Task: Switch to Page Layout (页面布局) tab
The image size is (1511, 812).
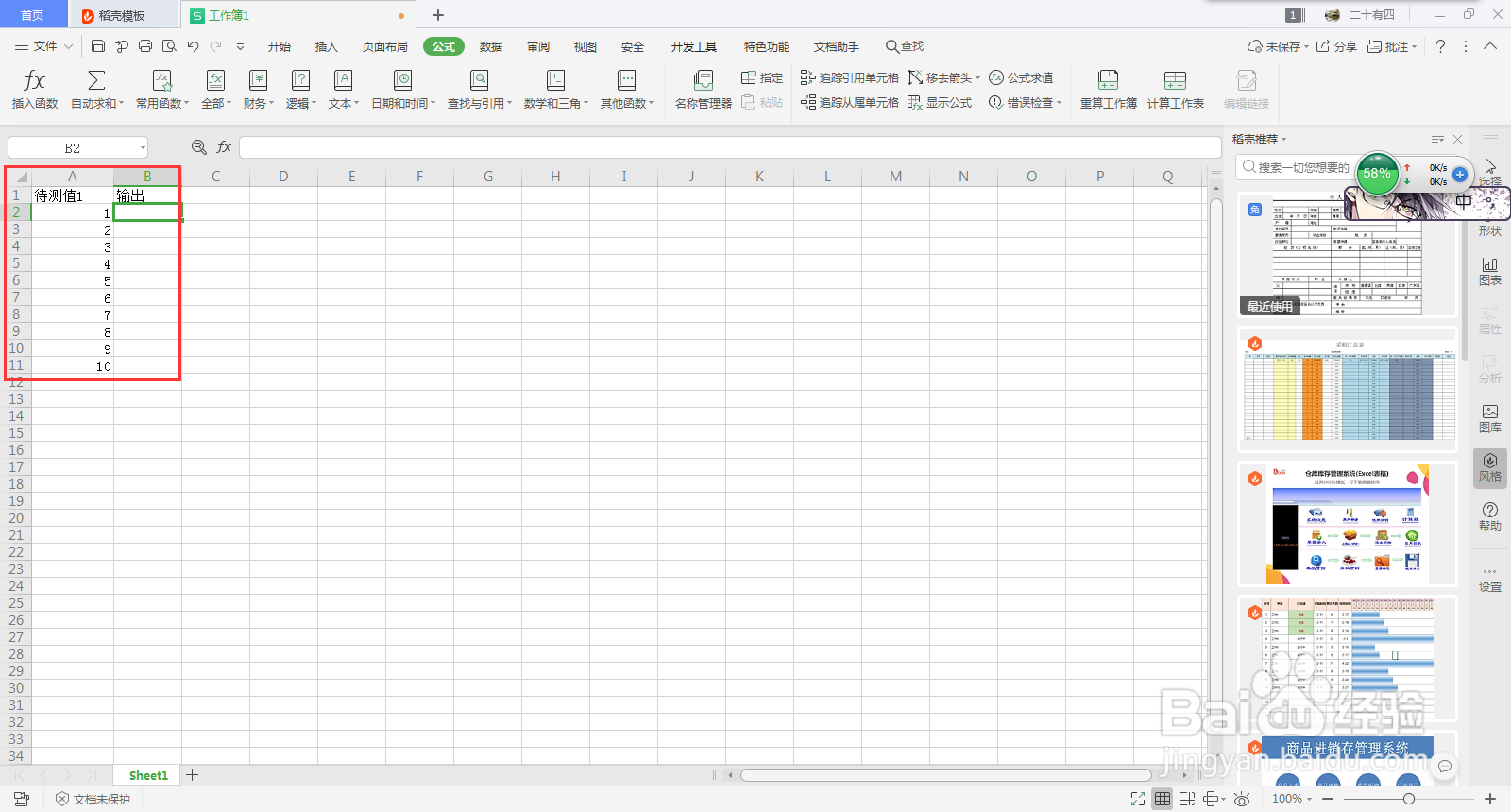Action: [x=384, y=46]
